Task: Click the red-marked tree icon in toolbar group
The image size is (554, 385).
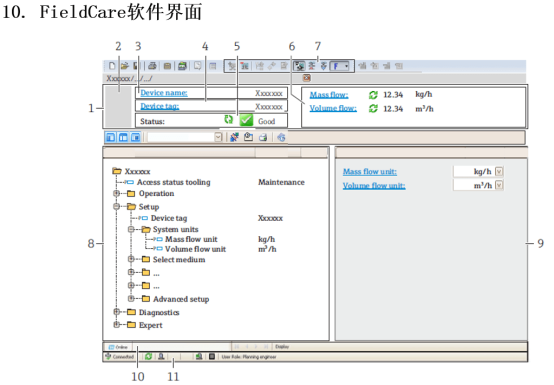Action: point(244,66)
